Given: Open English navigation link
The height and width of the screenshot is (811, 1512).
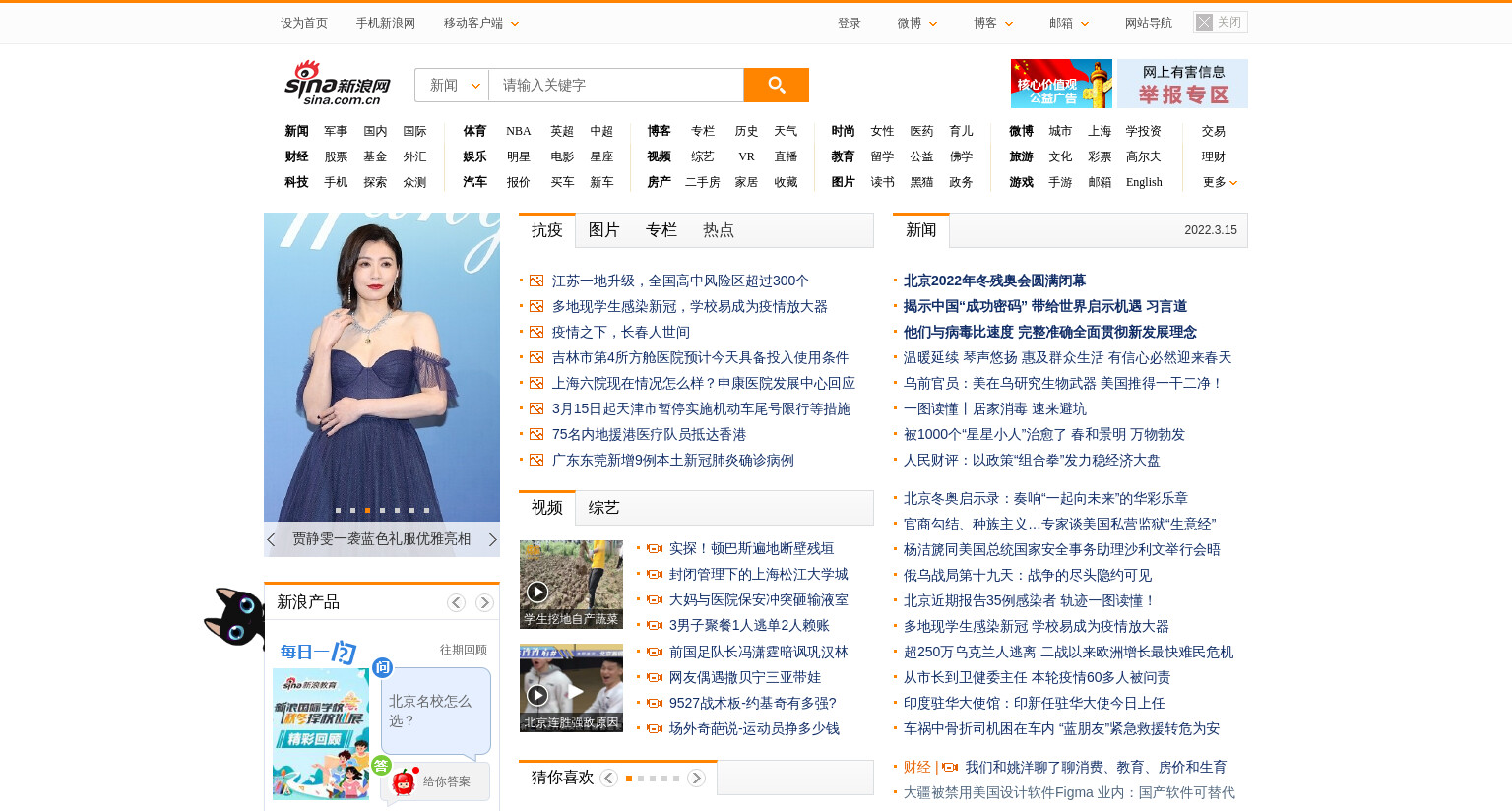Looking at the screenshot, I should tap(1144, 182).
